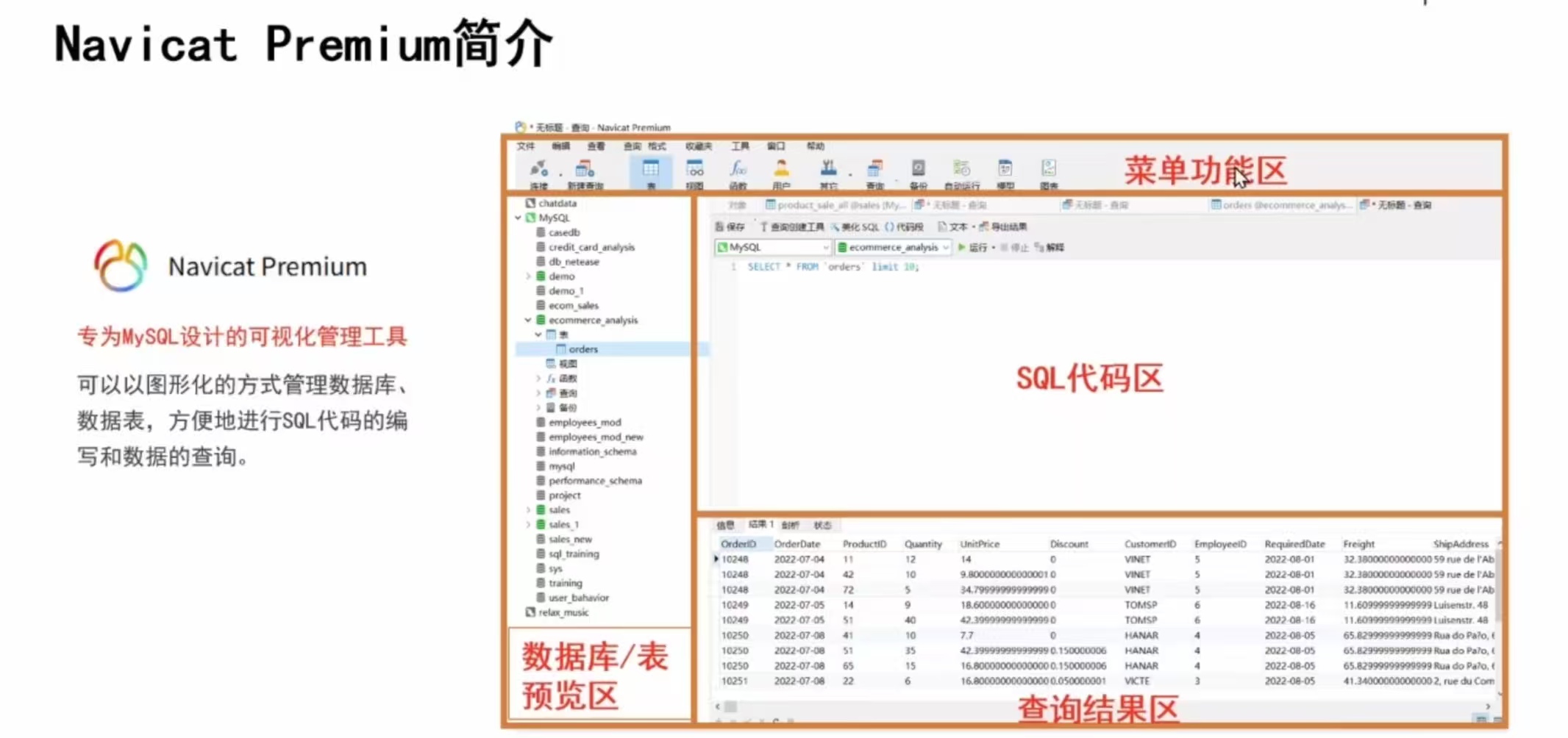Screen dimensions: 1568x738
Task: Open the 查询 (Query) toolbar icon
Action: coord(874,175)
